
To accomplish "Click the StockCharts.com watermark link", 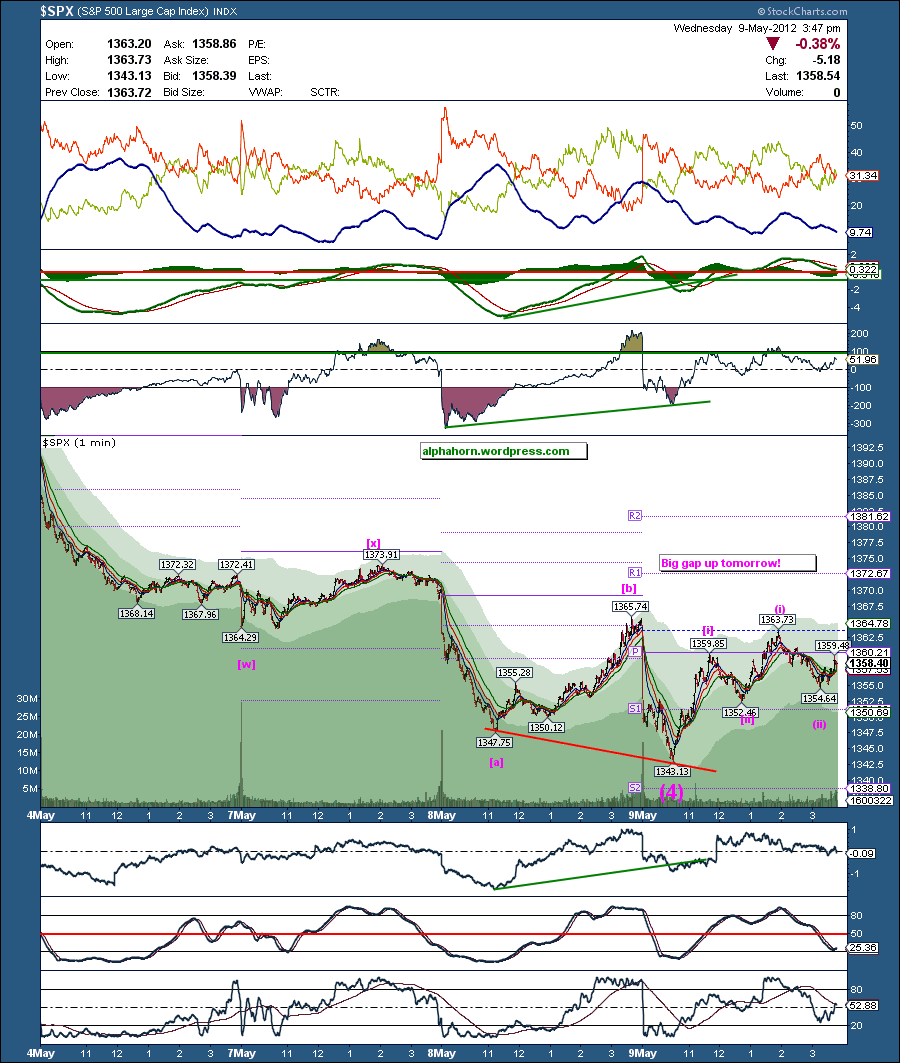I will (802, 12).
